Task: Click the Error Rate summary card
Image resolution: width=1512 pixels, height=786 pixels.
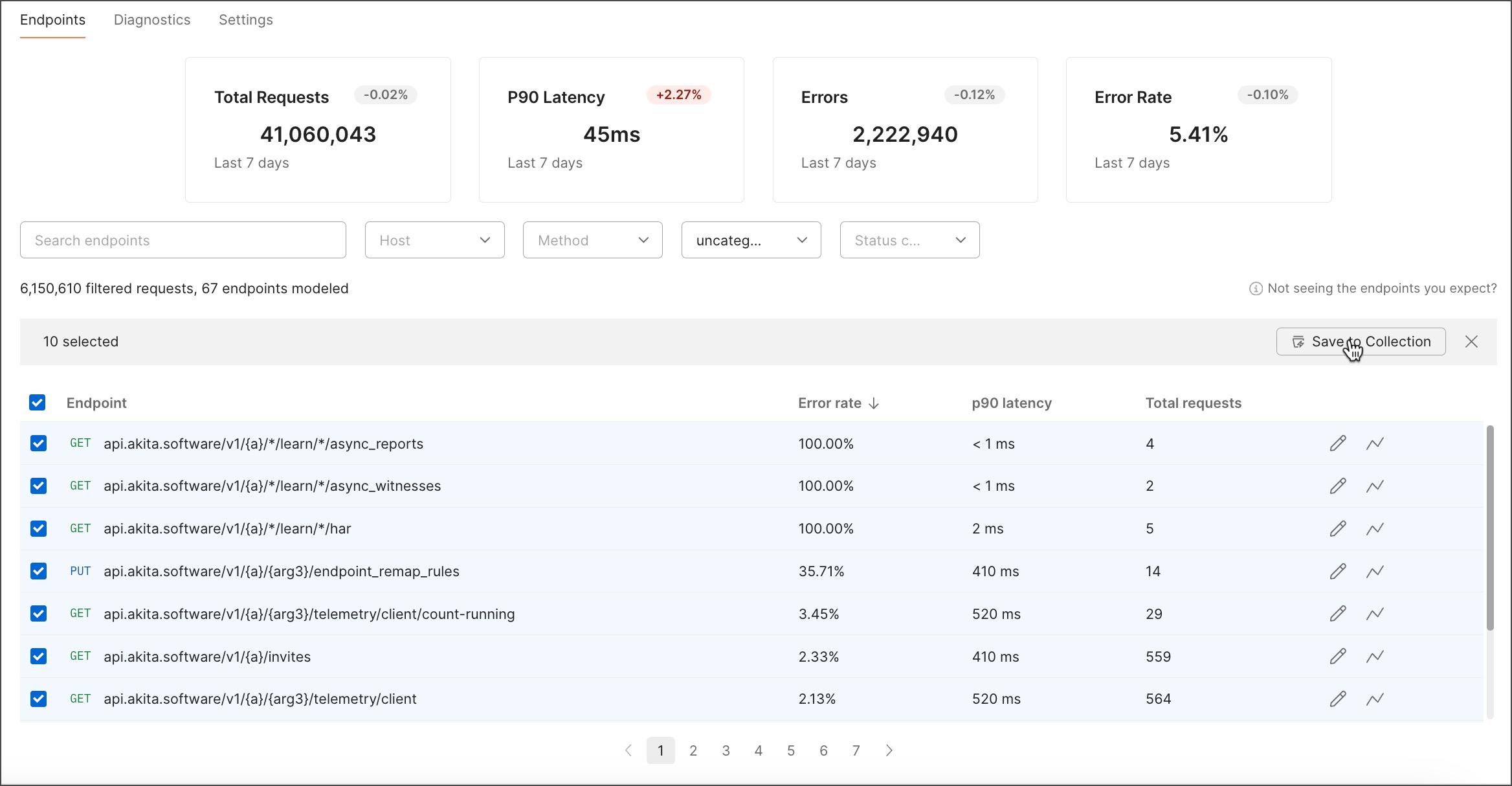Action: click(1199, 130)
